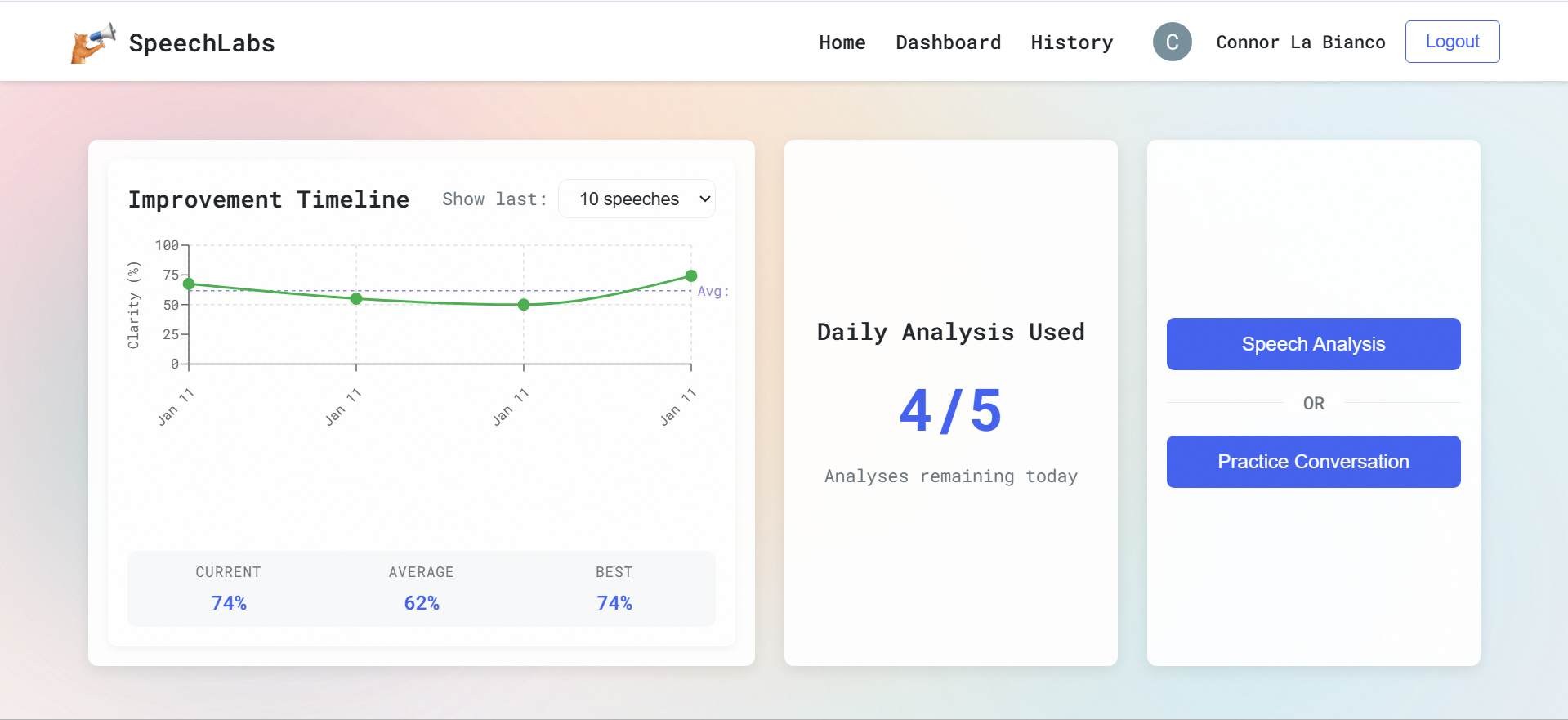Click the CURRENT 74% statistic
This screenshot has width=1568, height=720.
click(229, 588)
